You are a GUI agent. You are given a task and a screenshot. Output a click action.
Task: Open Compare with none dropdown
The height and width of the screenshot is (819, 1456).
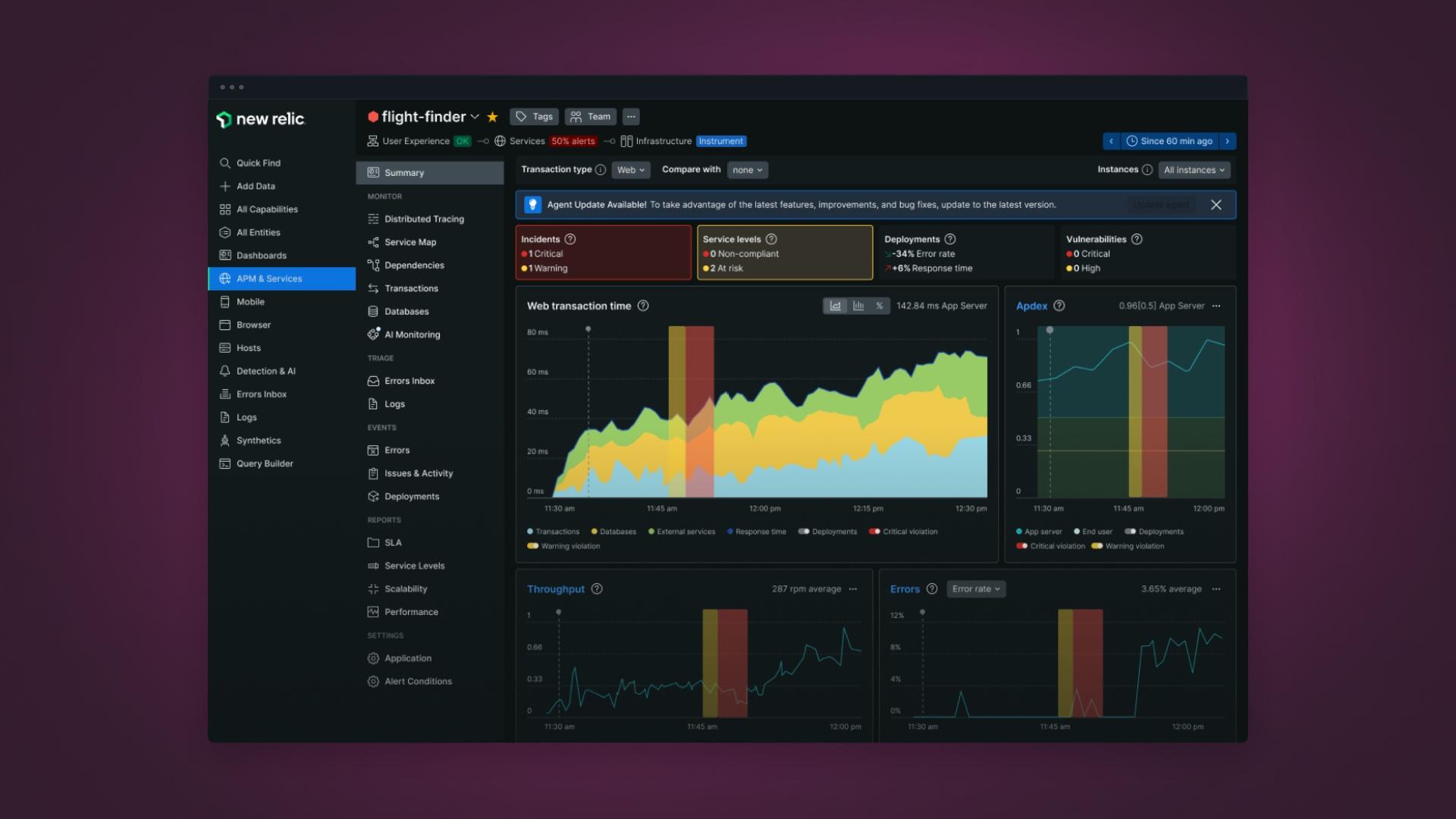[747, 170]
